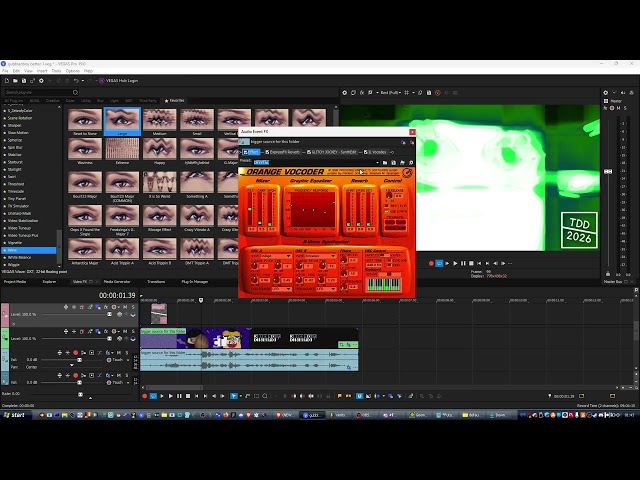Open the Options menu
640x480 pixels.
[73, 71]
